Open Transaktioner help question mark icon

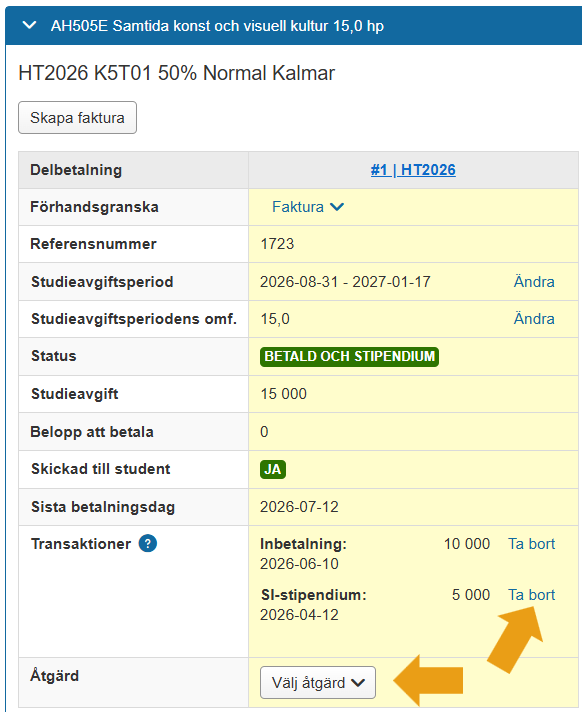[148, 544]
